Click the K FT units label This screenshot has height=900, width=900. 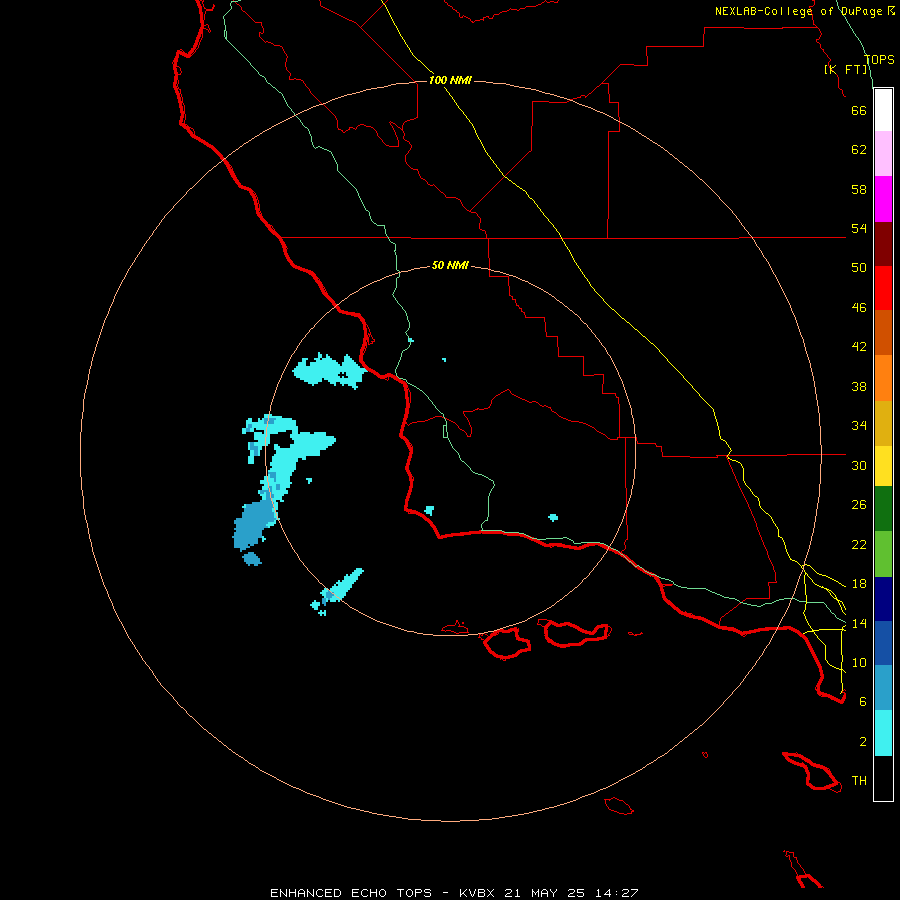[846, 69]
